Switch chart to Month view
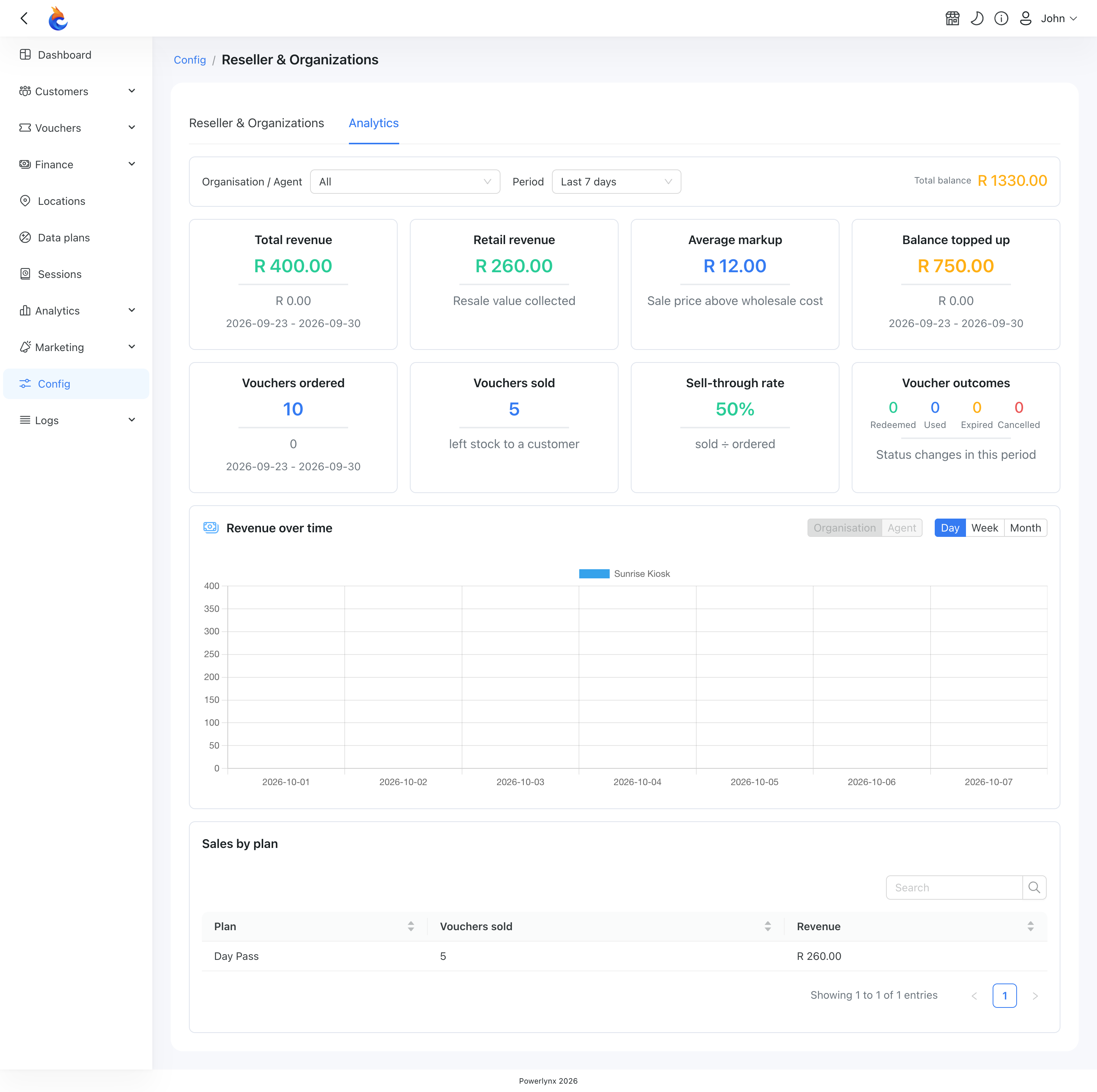The width and height of the screenshot is (1097, 1092). point(1025,528)
